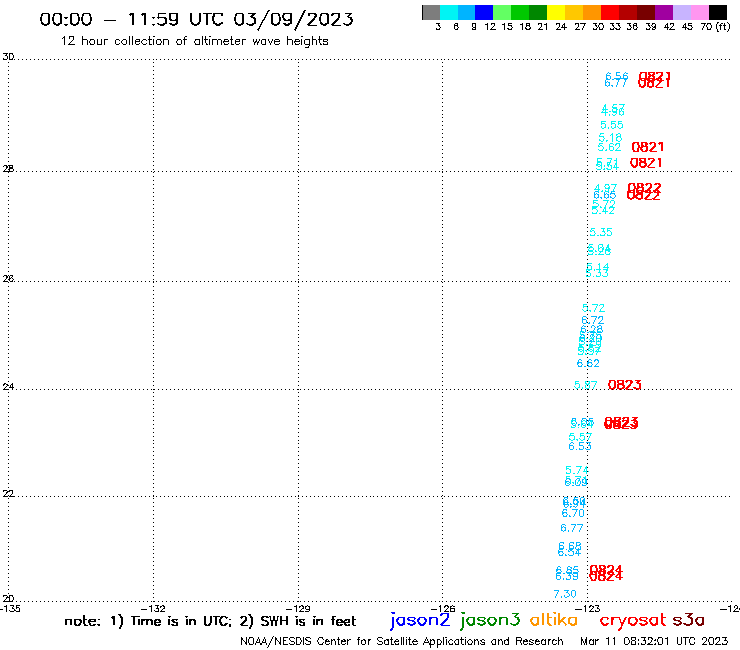Click wave height value '5.62'
This screenshot has height=650, width=740.
[609, 147]
